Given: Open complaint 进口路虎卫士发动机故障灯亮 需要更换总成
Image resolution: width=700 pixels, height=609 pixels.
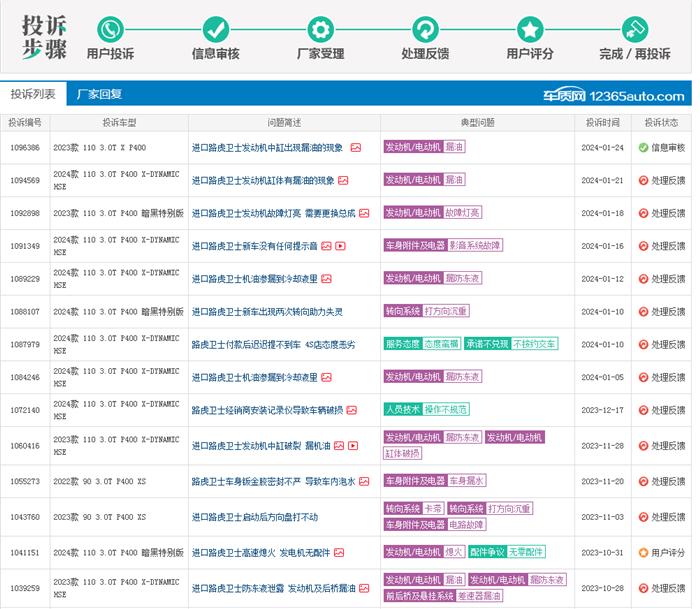Looking at the screenshot, I should click(x=274, y=213).
